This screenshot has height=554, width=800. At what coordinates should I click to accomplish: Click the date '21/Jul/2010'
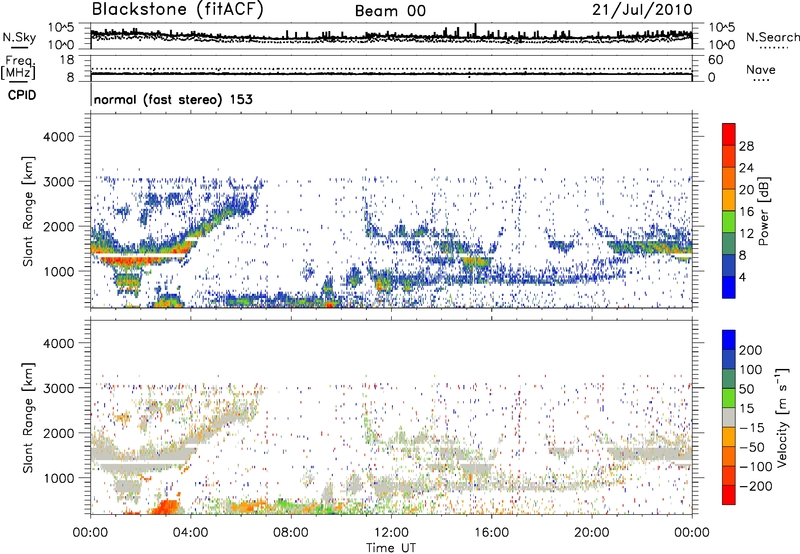(x=642, y=9)
